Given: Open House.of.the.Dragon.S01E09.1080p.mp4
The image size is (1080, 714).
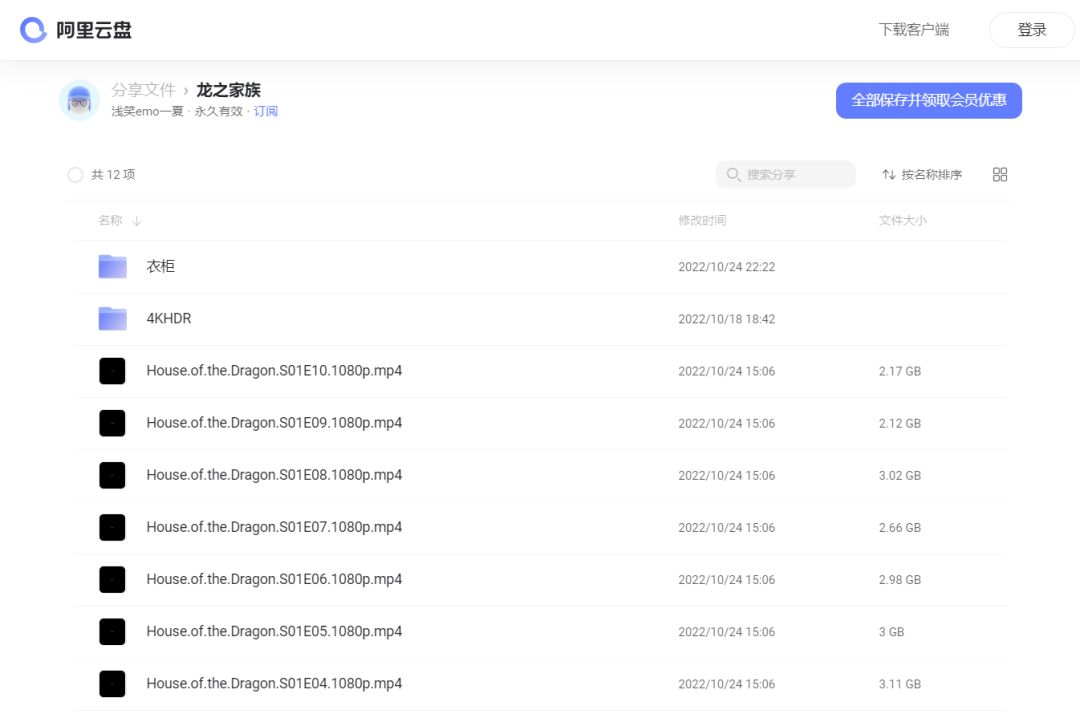Looking at the screenshot, I should [x=274, y=423].
